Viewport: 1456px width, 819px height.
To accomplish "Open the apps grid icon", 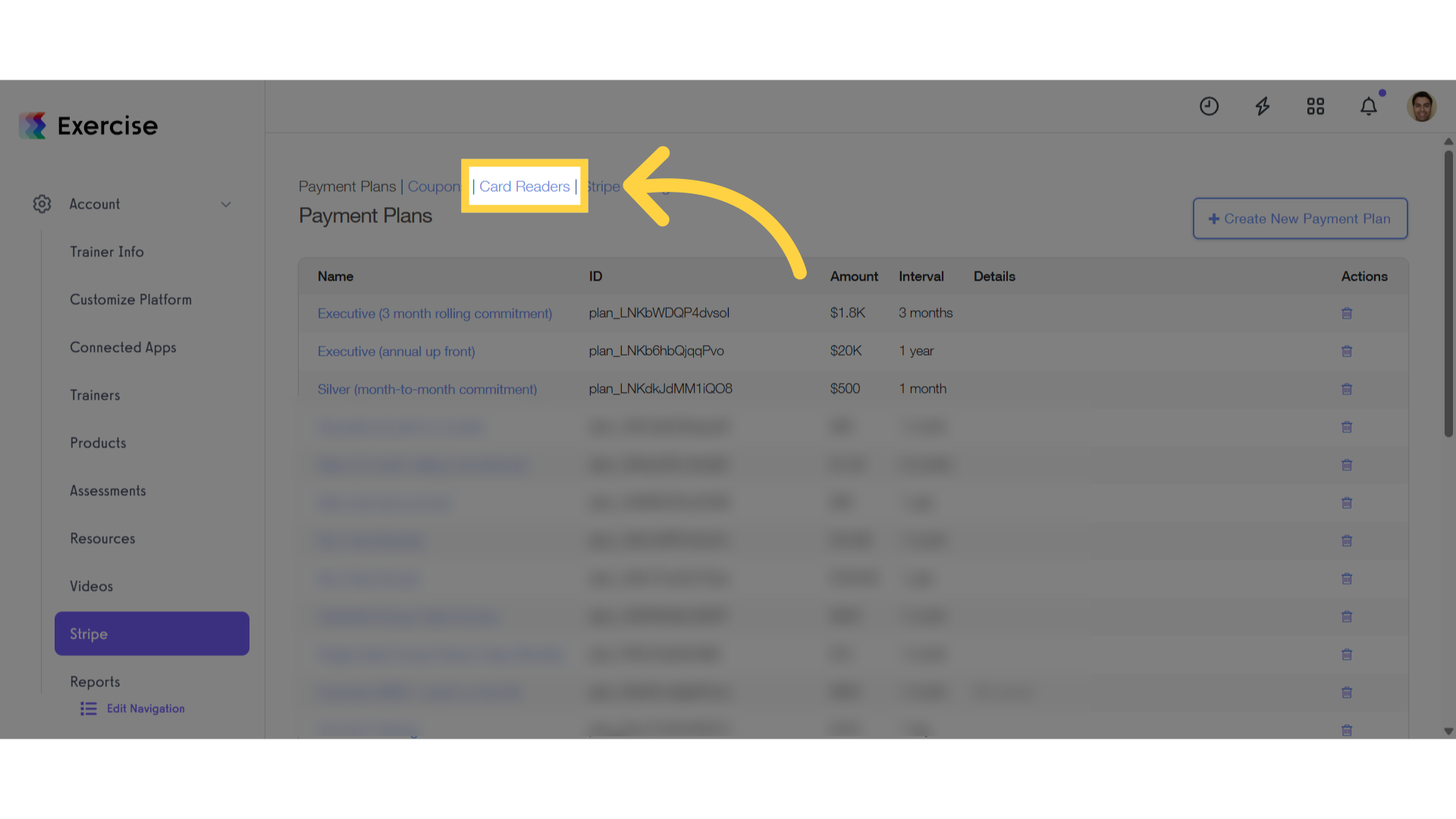I will [x=1316, y=106].
